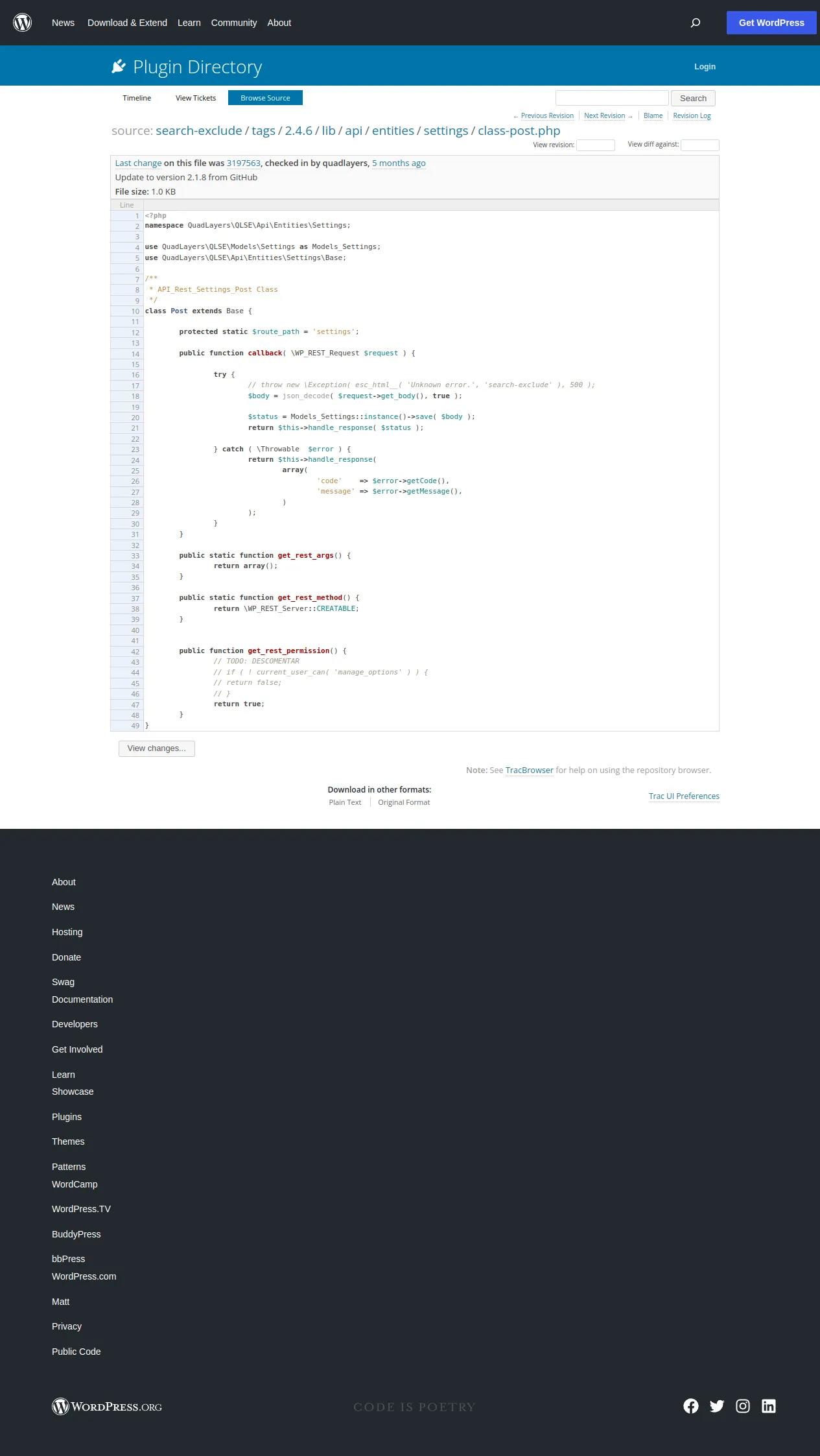Open the 2.4.6 folder in the source path
The width and height of the screenshot is (820, 1456).
(x=299, y=130)
